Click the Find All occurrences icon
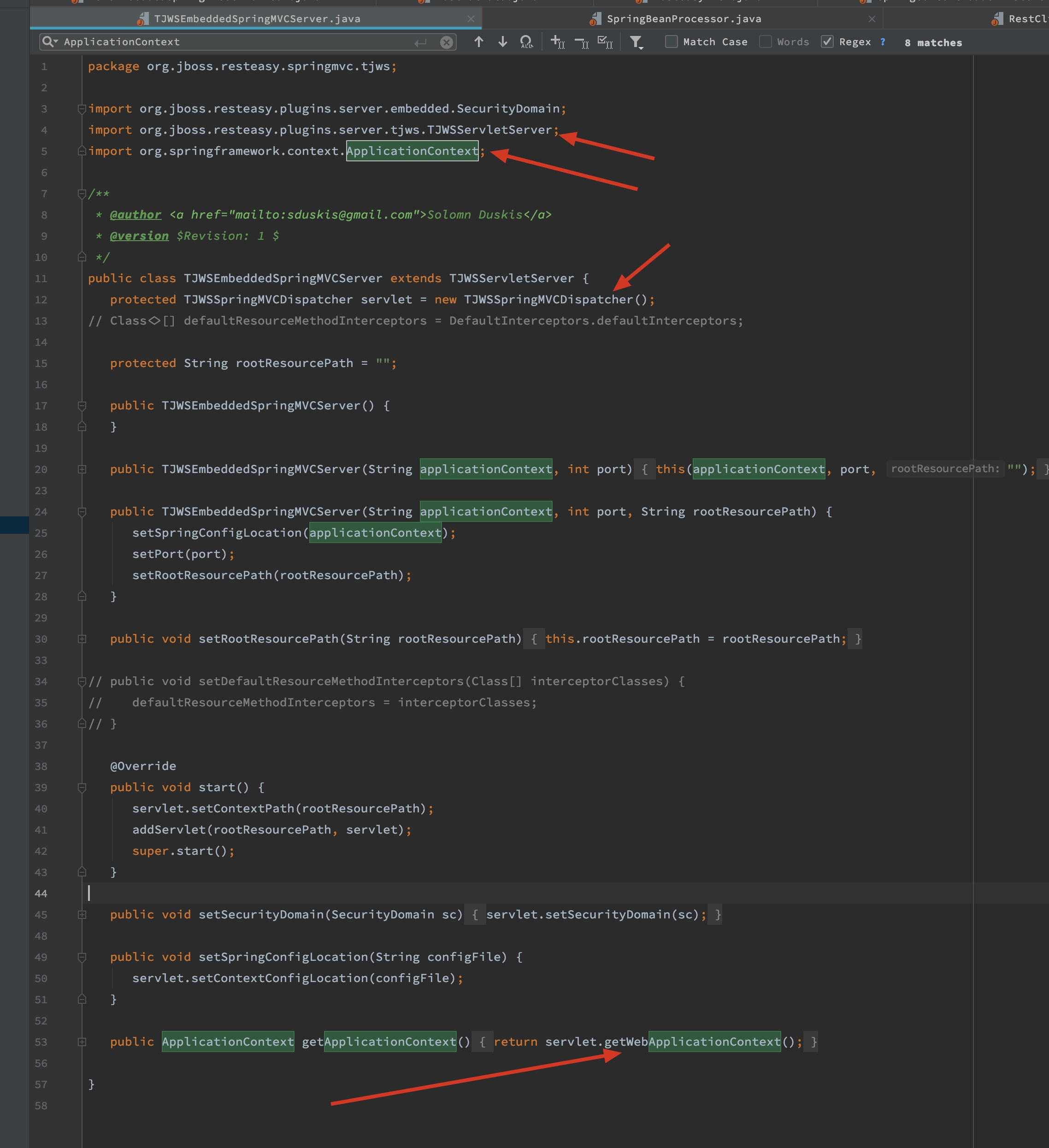 tap(526, 42)
